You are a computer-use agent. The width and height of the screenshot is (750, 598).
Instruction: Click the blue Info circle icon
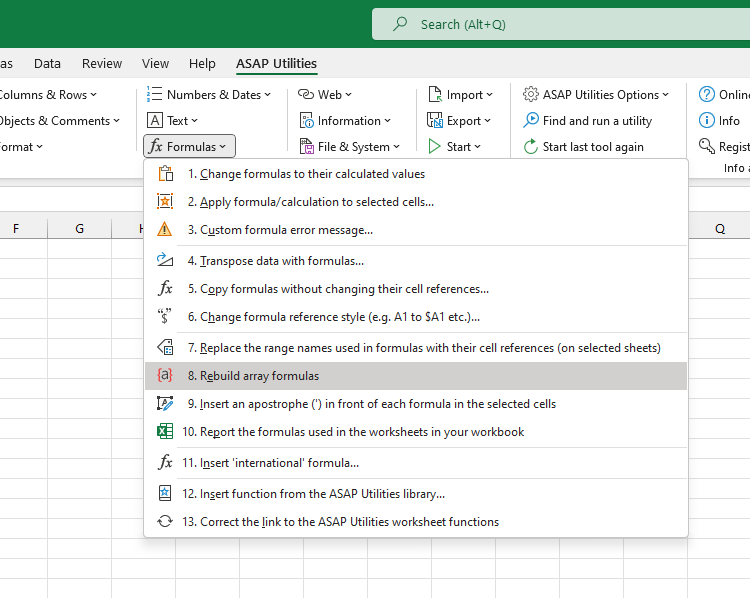coord(706,120)
